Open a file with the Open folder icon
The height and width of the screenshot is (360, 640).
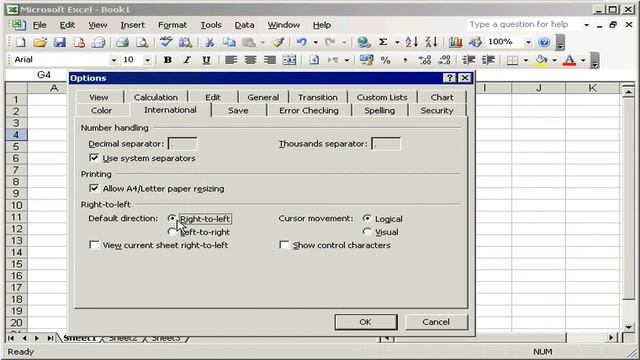point(40,42)
